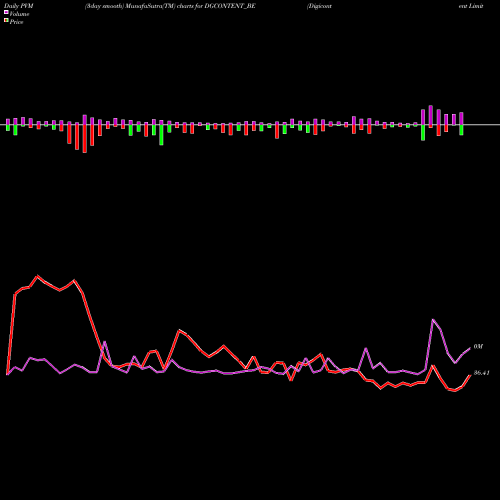500x500 pixels.
Task: Click the Volume legend color swatch
Action: point(6,12)
